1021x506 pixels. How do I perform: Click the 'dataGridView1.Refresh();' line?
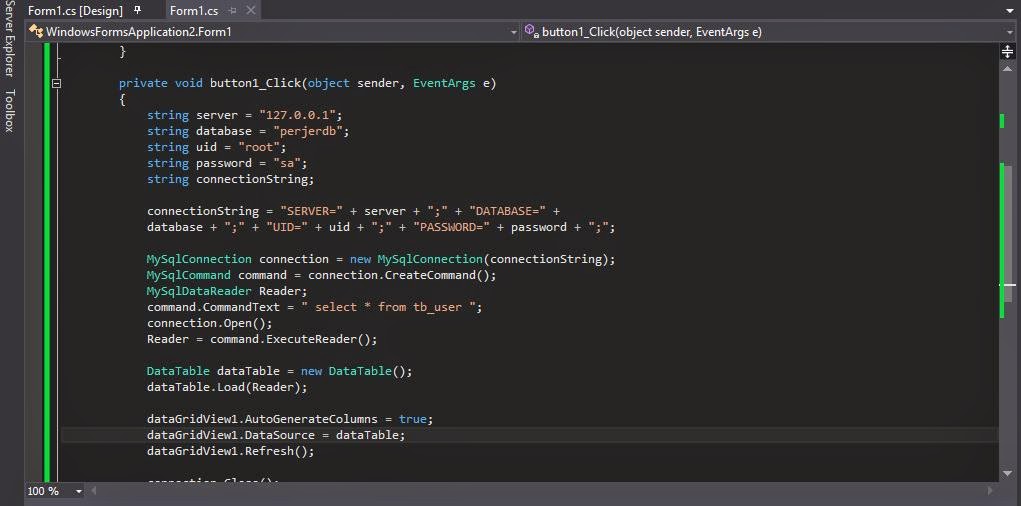tap(231, 451)
